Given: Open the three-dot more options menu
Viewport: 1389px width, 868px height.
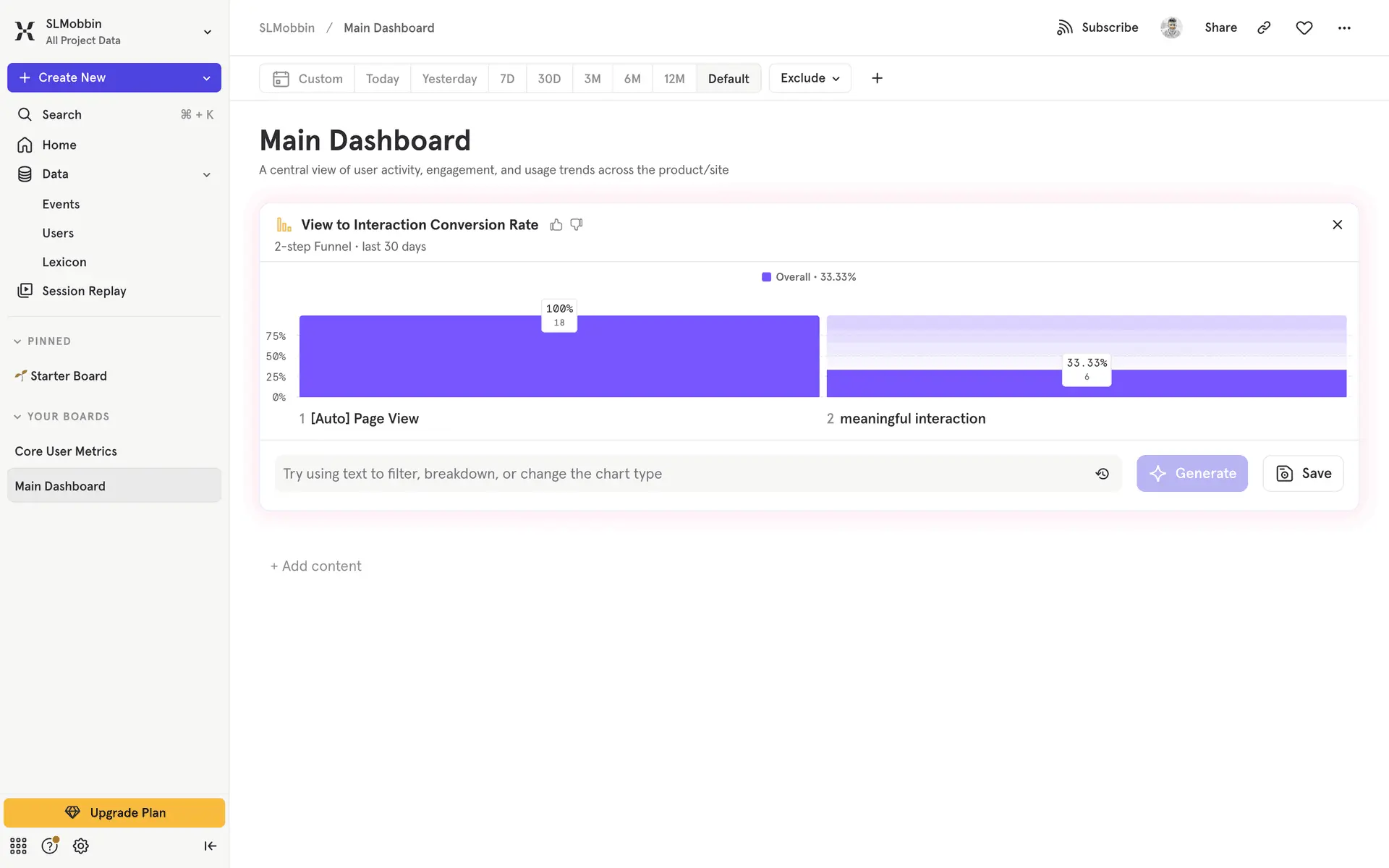Looking at the screenshot, I should tap(1343, 27).
